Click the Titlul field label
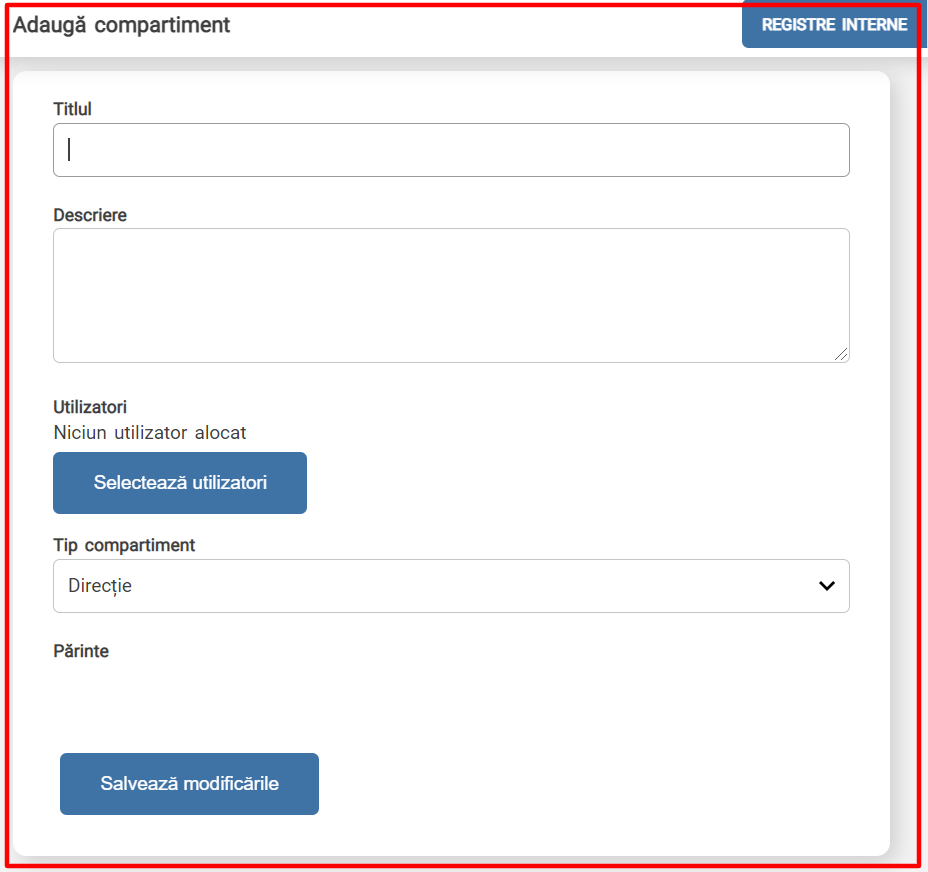This screenshot has width=928, height=872. point(72,109)
